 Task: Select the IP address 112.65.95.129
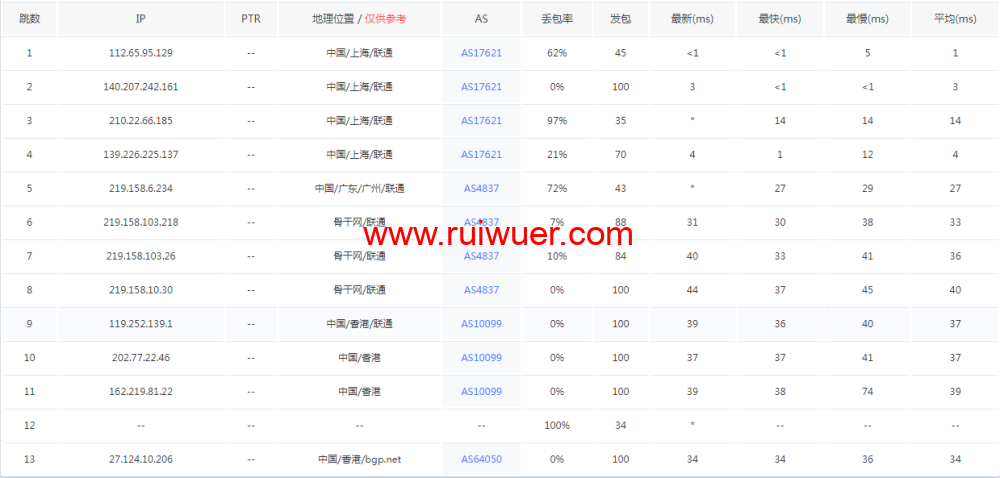point(140,53)
